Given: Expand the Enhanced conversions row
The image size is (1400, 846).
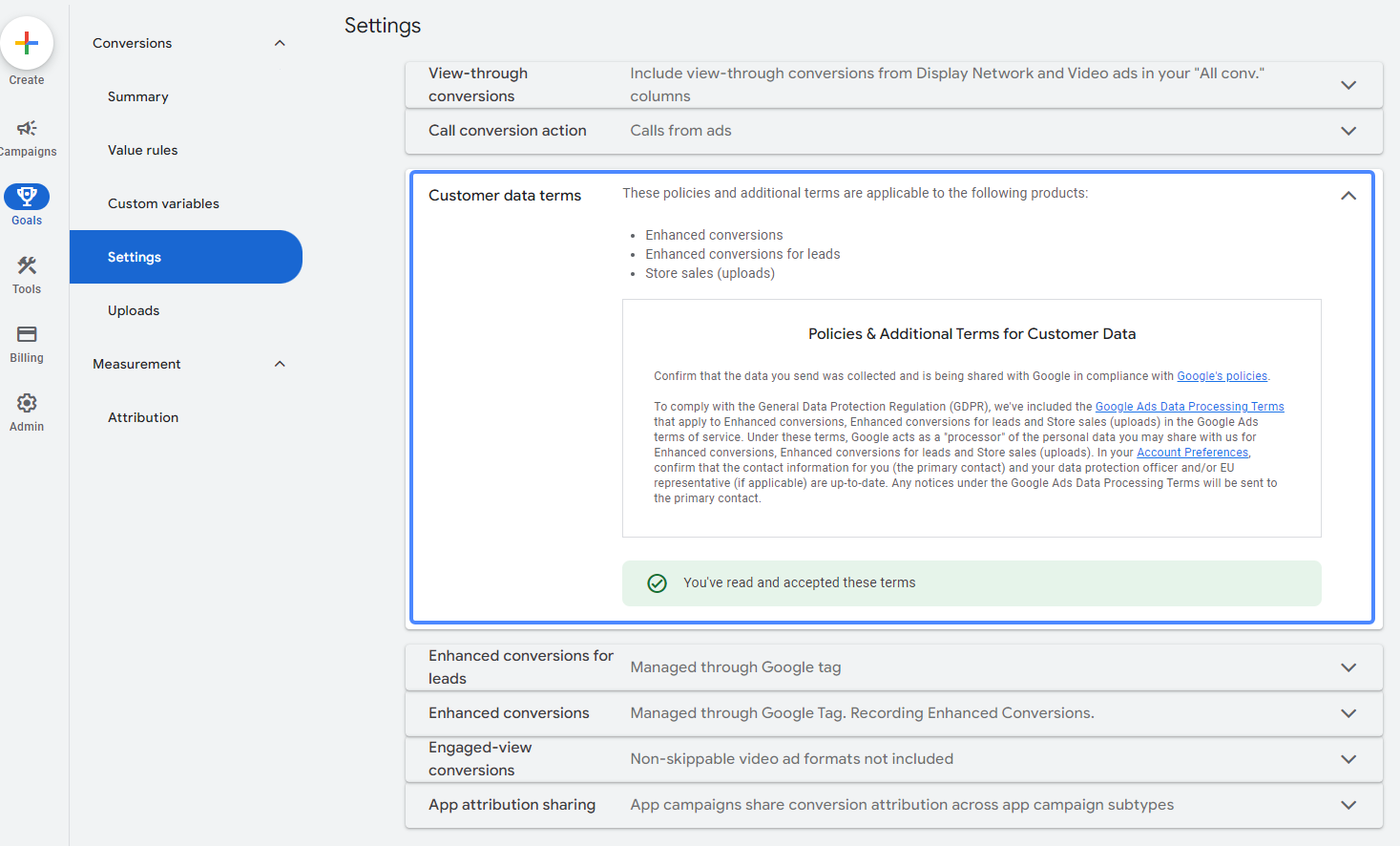Looking at the screenshot, I should pyautogui.click(x=1348, y=713).
